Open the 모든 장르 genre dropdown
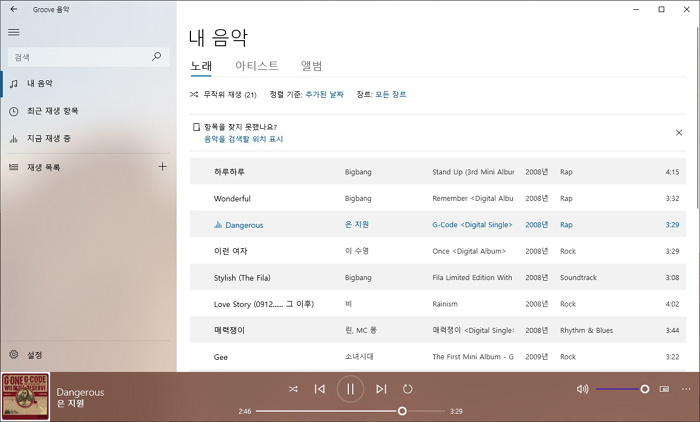 tap(391, 95)
